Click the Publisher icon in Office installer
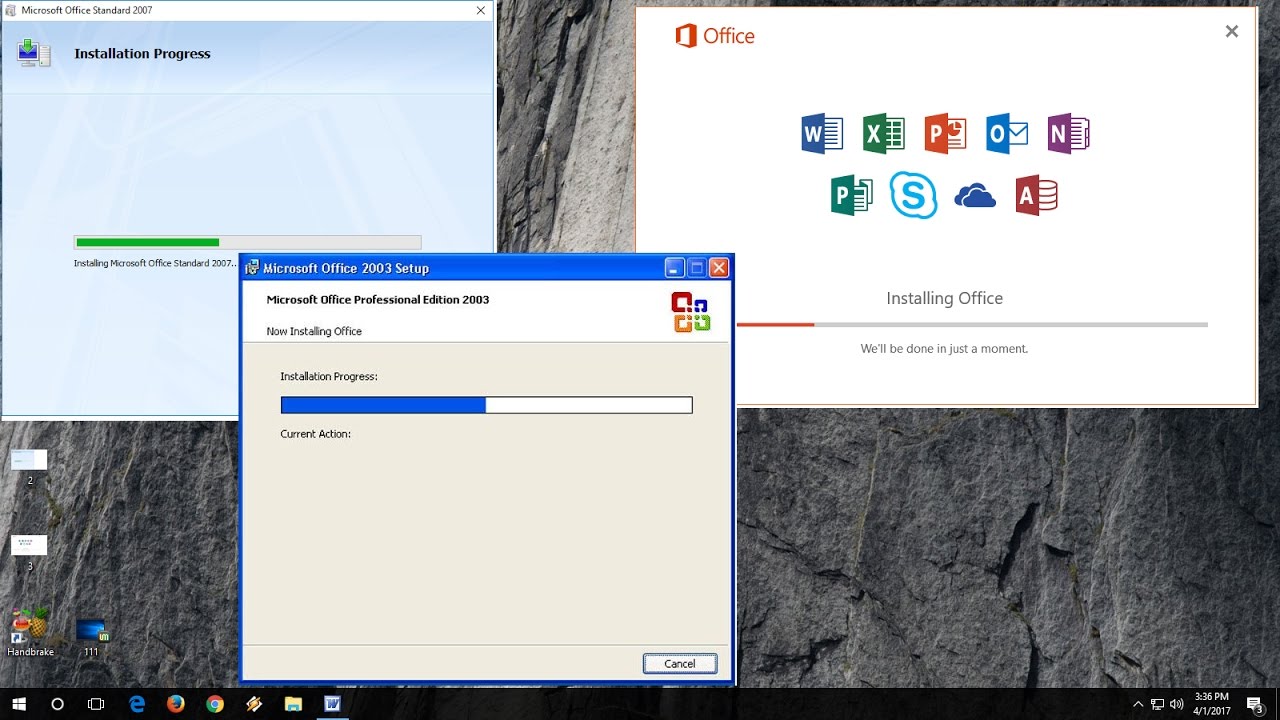This screenshot has width=1280, height=720. pyautogui.click(x=852, y=195)
